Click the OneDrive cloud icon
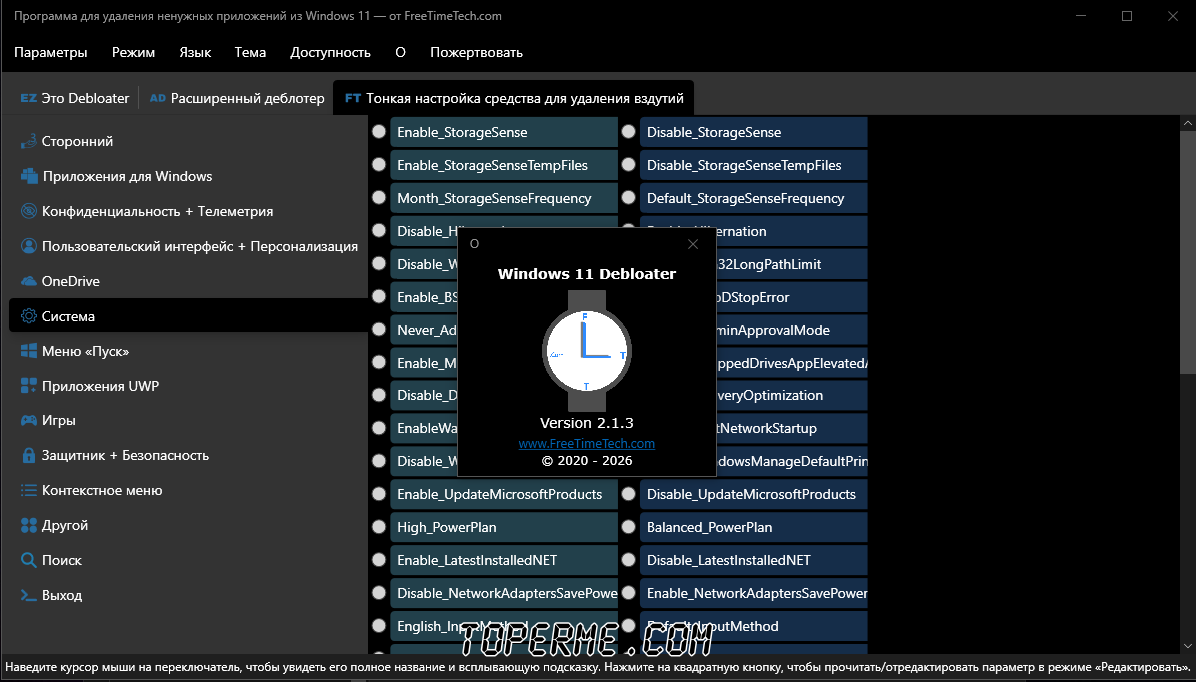 [28, 281]
